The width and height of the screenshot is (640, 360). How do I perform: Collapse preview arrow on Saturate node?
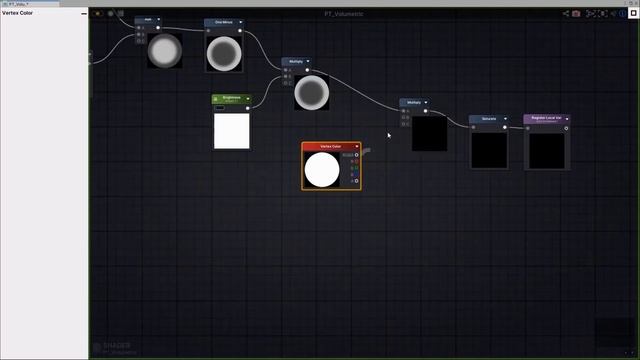[x=505, y=119]
